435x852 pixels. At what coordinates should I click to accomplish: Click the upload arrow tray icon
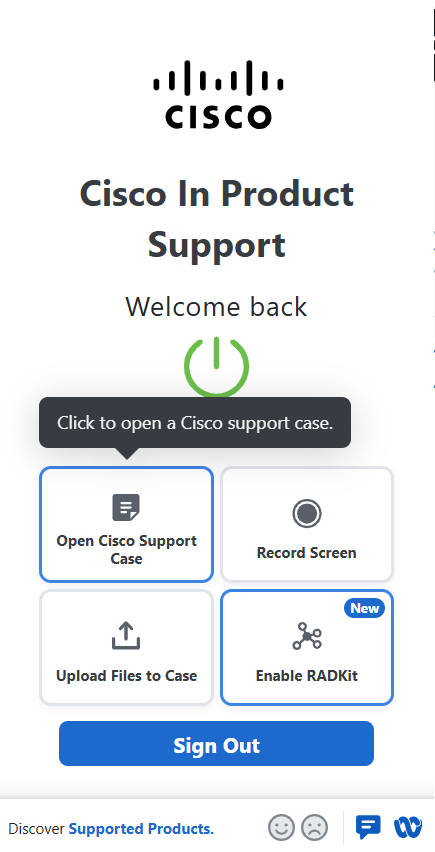(x=126, y=636)
